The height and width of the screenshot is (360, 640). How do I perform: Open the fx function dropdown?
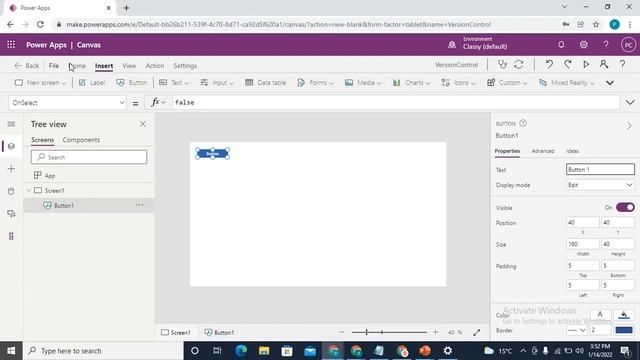(x=158, y=102)
